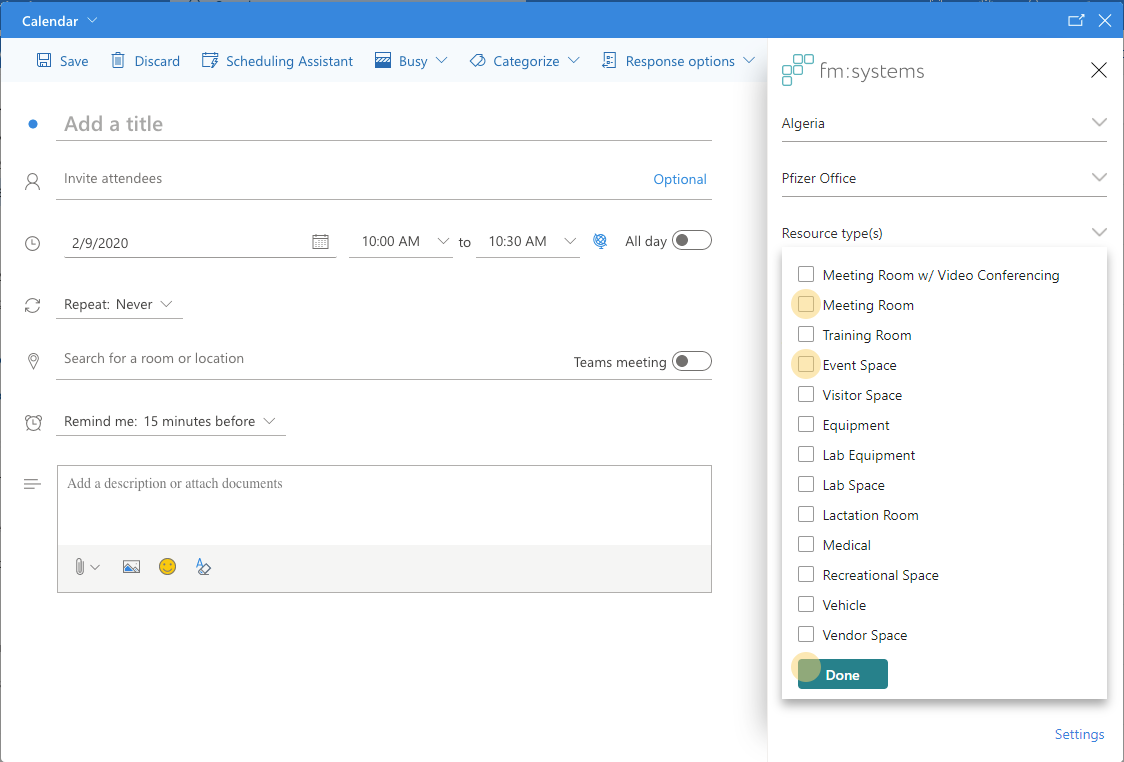Expand the Busy status dropdown arrow
This screenshot has height=762, width=1124.
tap(442, 60)
